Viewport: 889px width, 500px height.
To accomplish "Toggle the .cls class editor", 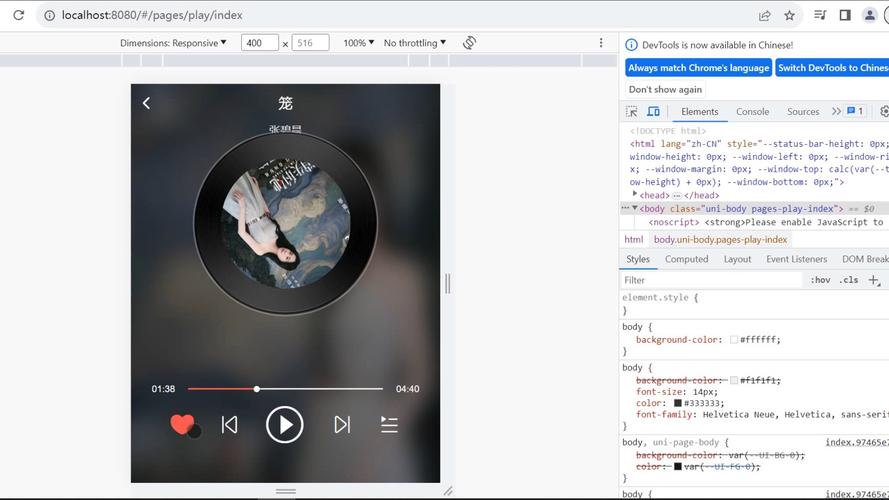I will pyautogui.click(x=849, y=280).
